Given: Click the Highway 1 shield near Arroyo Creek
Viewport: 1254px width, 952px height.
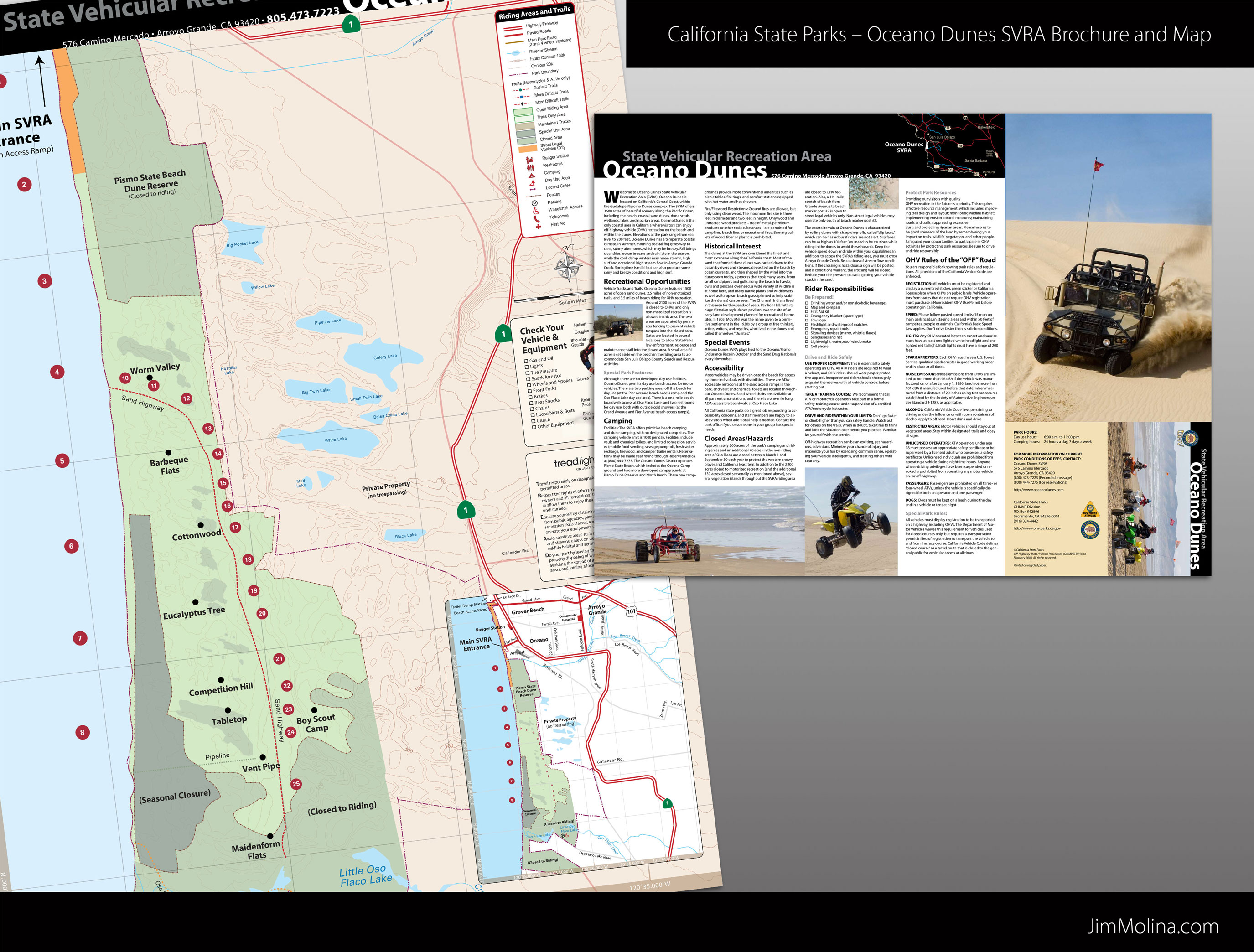Looking at the screenshot, I should (x=351, y=24).
